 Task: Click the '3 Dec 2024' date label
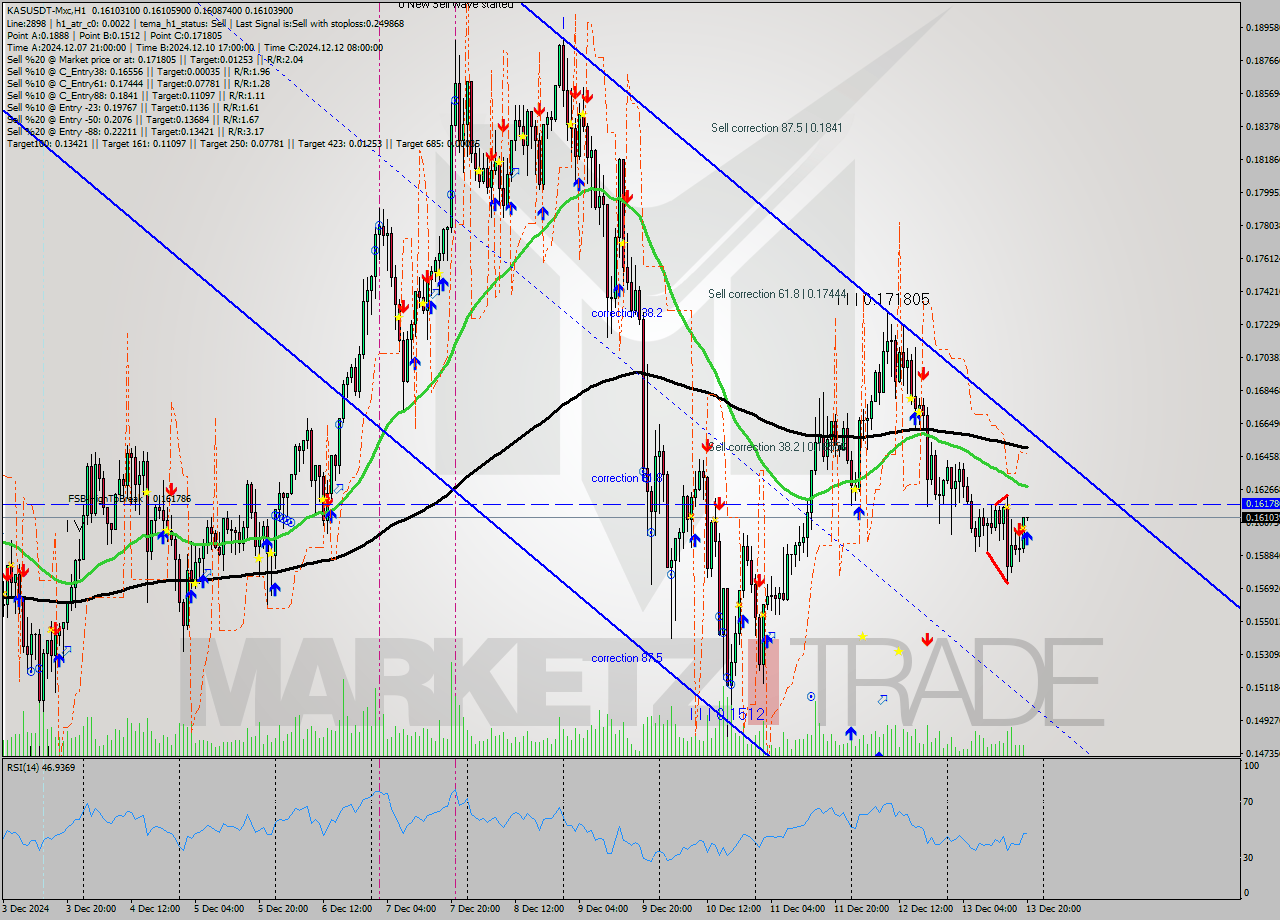pos(26,908)
